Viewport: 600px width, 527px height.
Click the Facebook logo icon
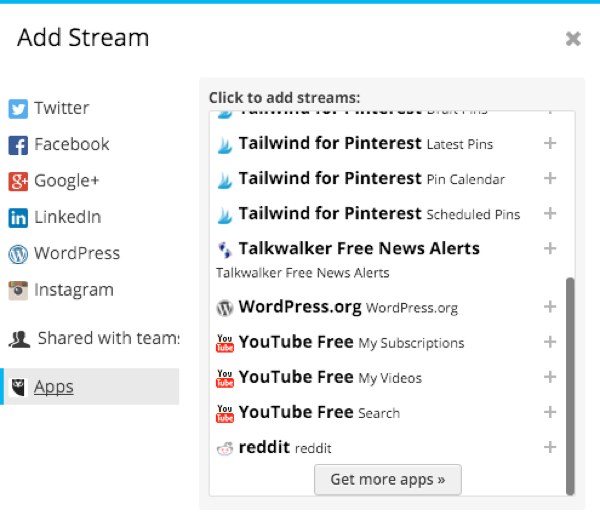tap(18, 145)
